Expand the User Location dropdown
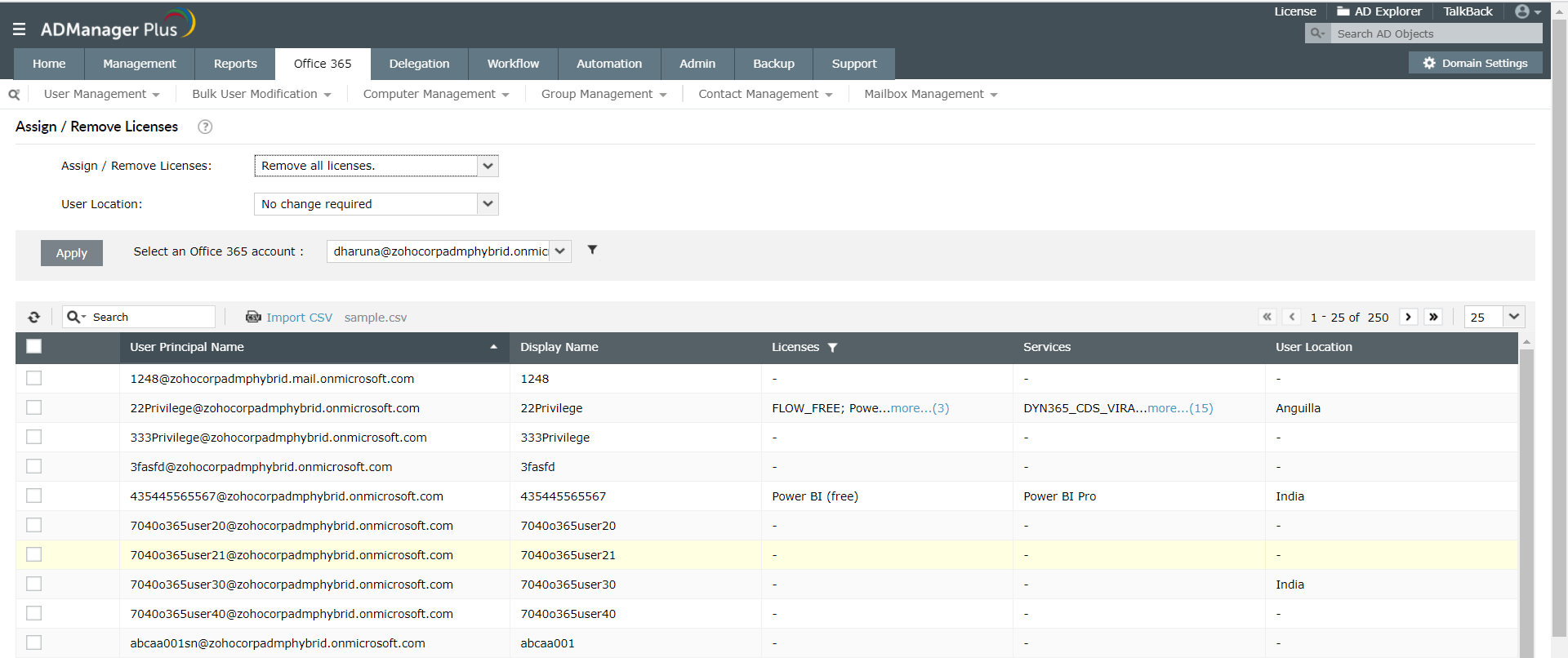The height and width of the screenshot is (658, 1568). [x=376, y=204]
